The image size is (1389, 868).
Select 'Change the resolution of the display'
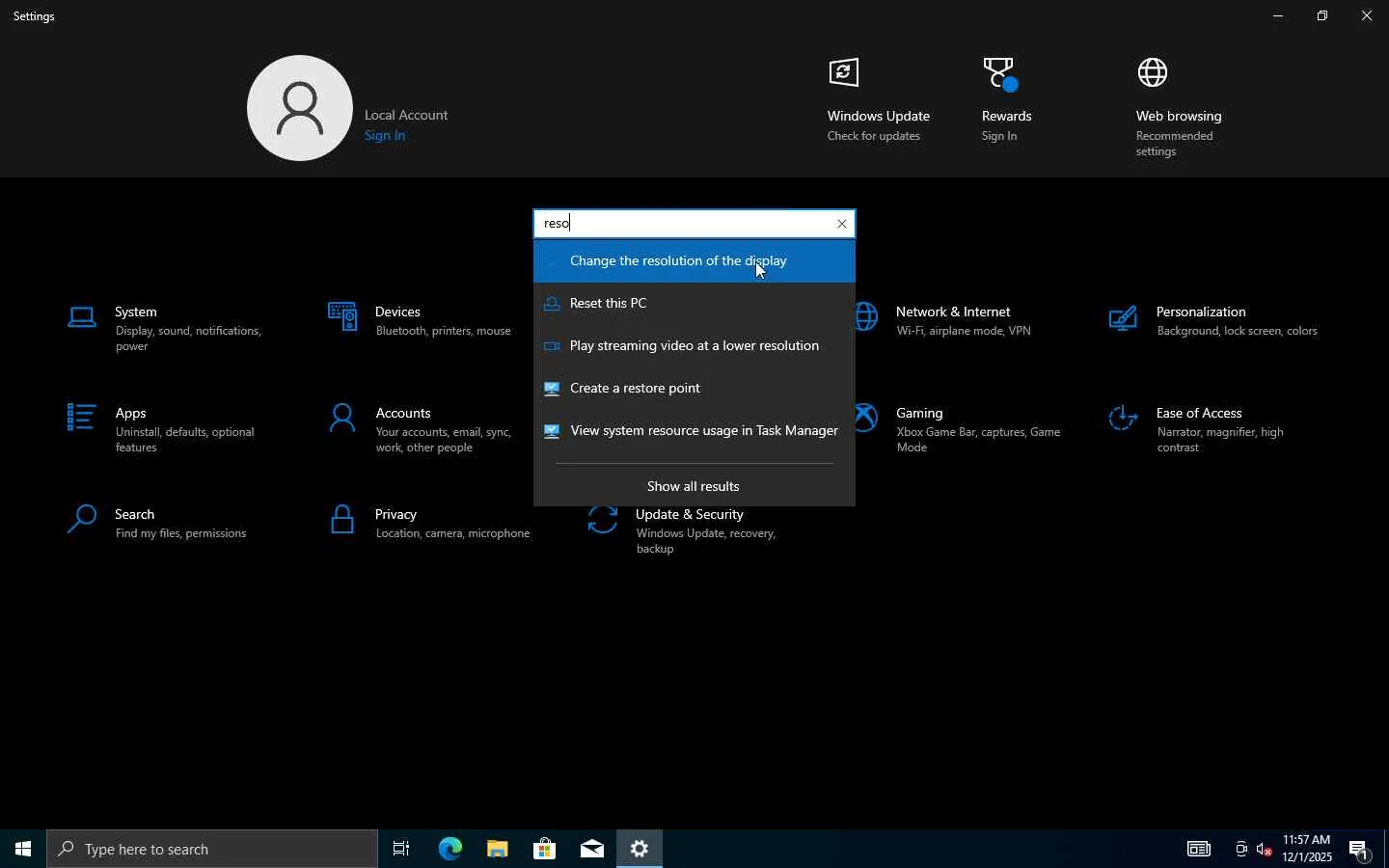tap(678, 261)
